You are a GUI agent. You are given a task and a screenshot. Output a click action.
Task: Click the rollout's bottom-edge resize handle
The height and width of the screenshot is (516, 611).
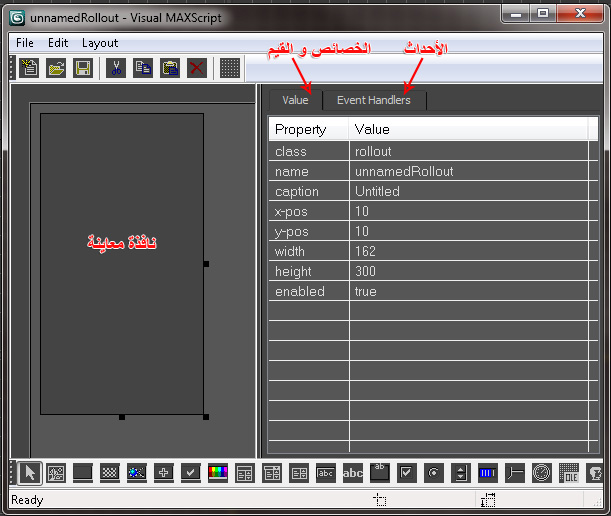(122, 417)
